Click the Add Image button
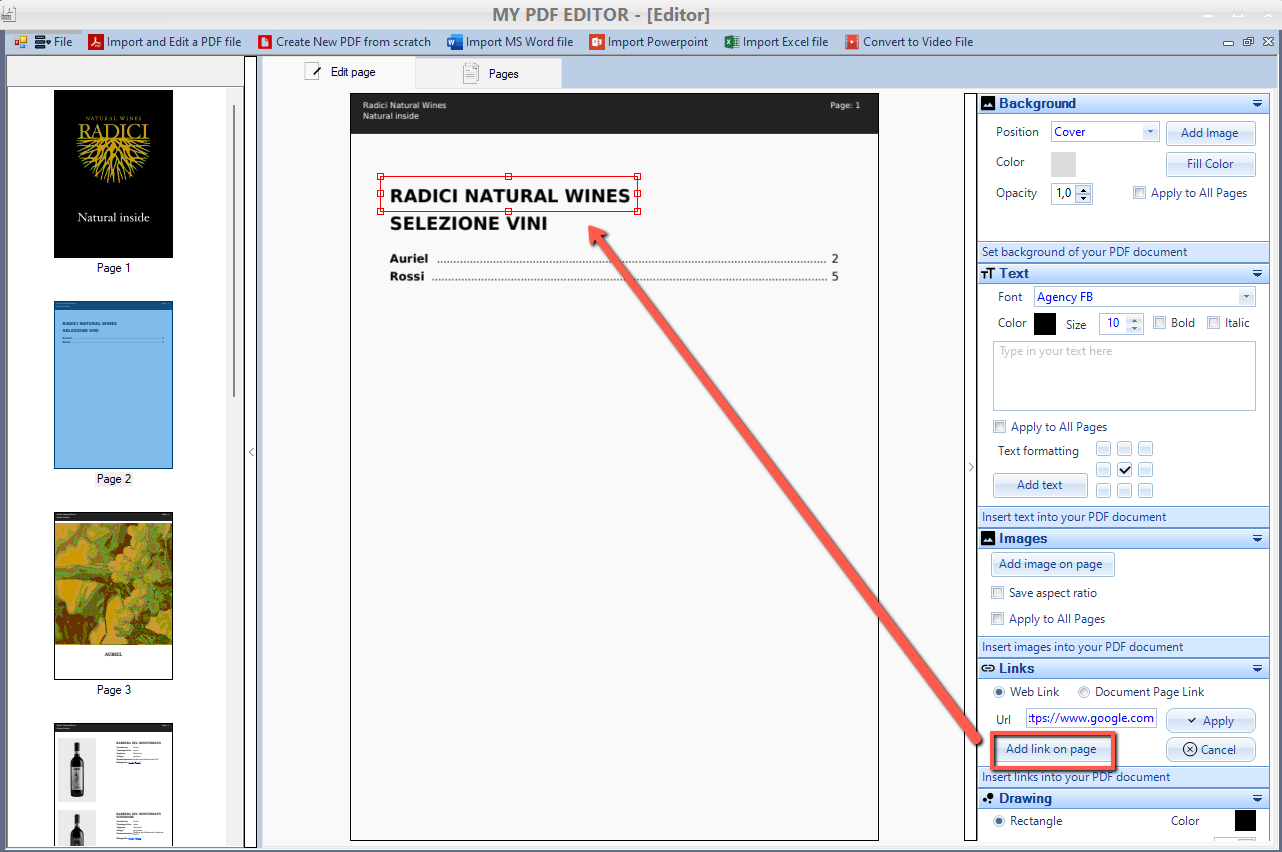Image resolution: width=1282 pixels, height=852 pixels. tap(1210, 133)
